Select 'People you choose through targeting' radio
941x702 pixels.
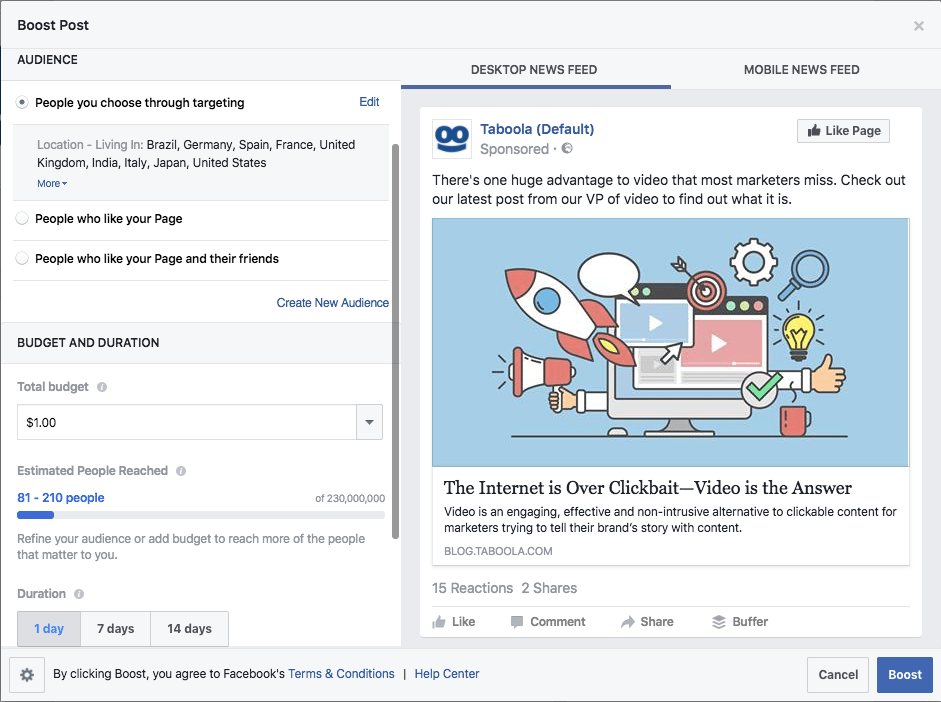coord(22,102)
